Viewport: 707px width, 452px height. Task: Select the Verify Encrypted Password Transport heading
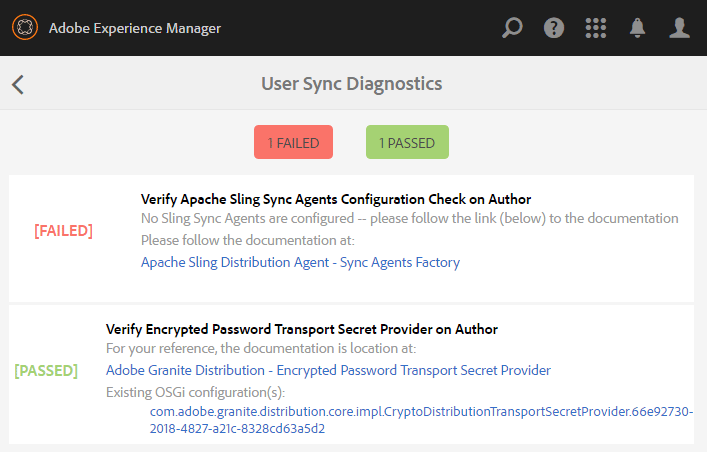pos(302,329)
